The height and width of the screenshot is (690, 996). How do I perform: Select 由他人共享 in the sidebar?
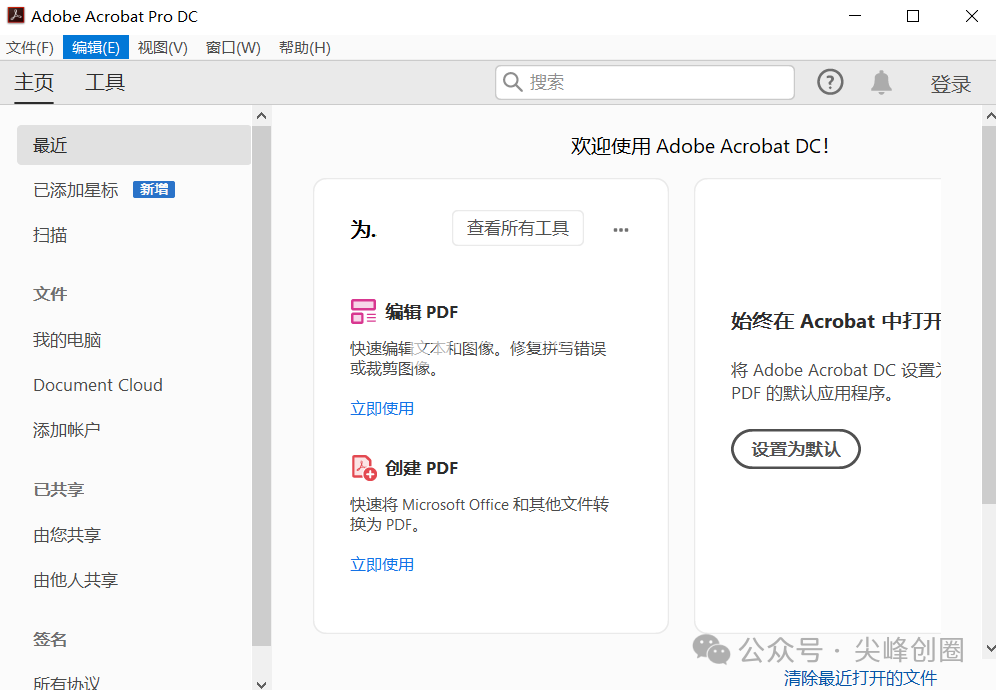click(76, 580)
